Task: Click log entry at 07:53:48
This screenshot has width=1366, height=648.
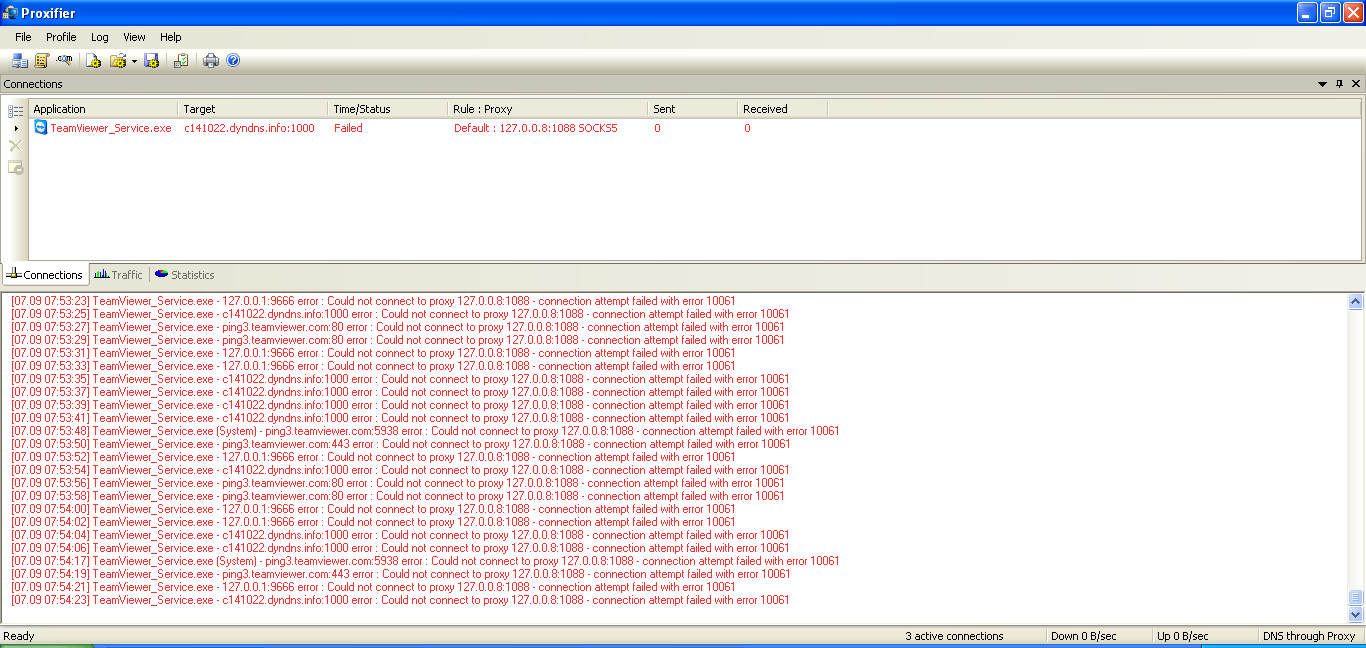Action: (425, 431)
